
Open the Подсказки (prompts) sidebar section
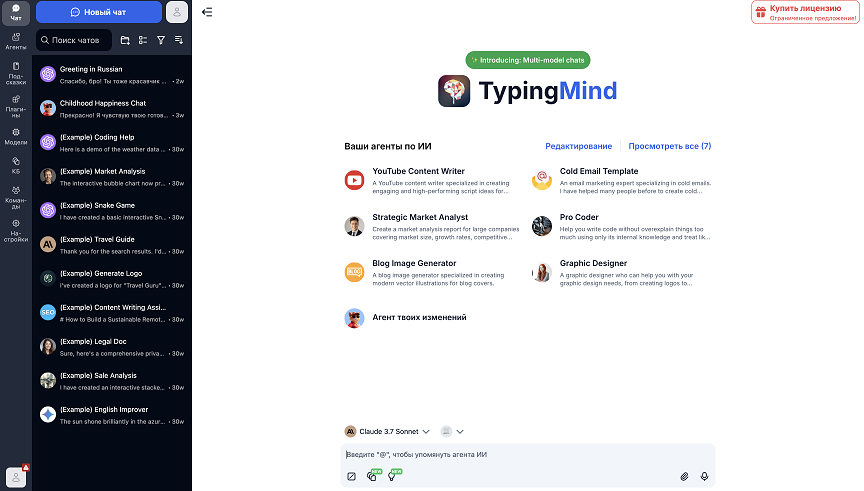coord(16,73)
